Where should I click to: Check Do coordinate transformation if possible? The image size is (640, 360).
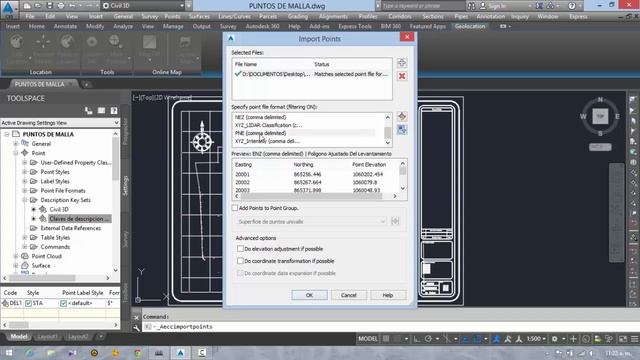coord(240,260)
